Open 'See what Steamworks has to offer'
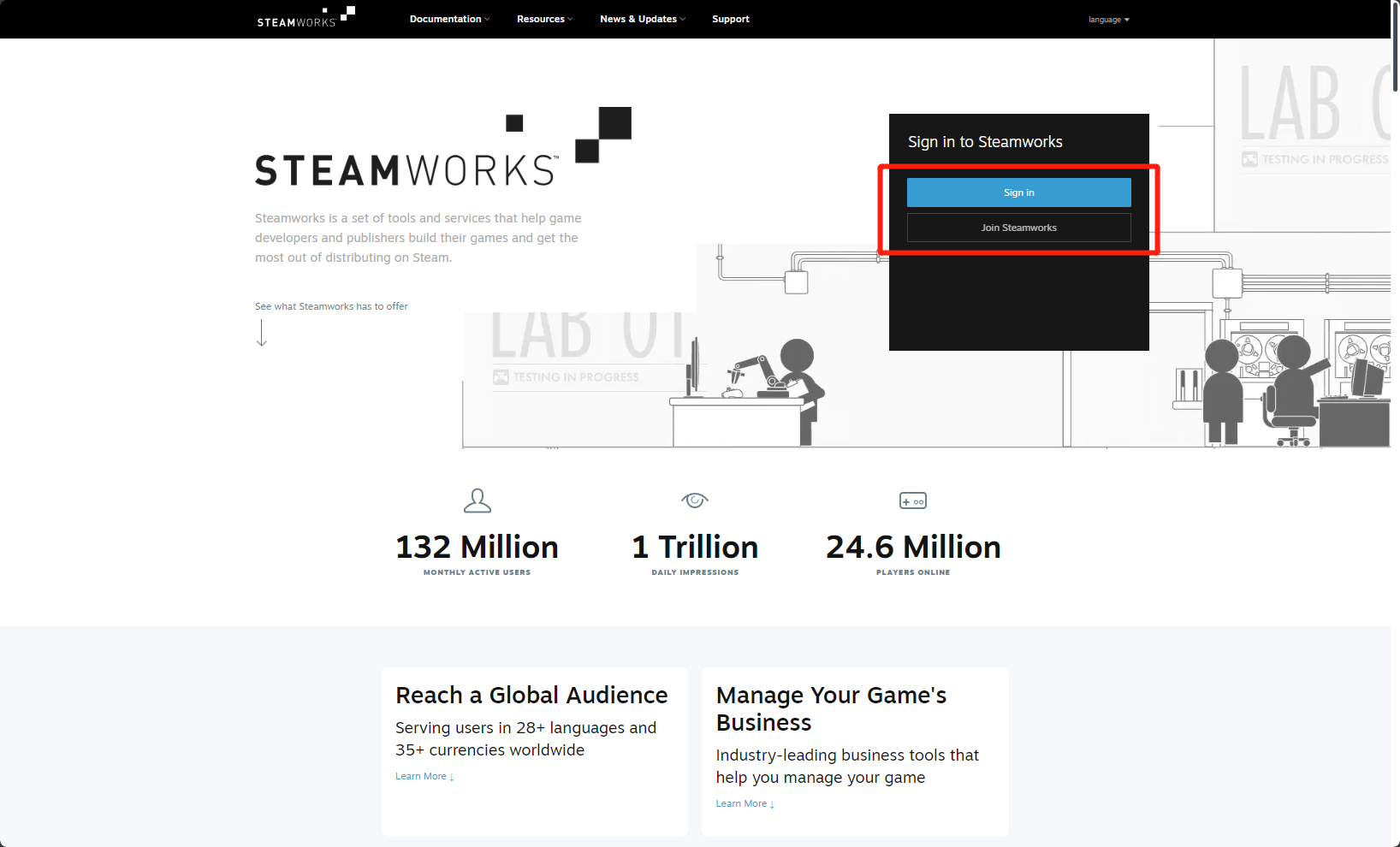Viewport: 1400px width, 847px height. pyautogui.click(x=331, y=305)
